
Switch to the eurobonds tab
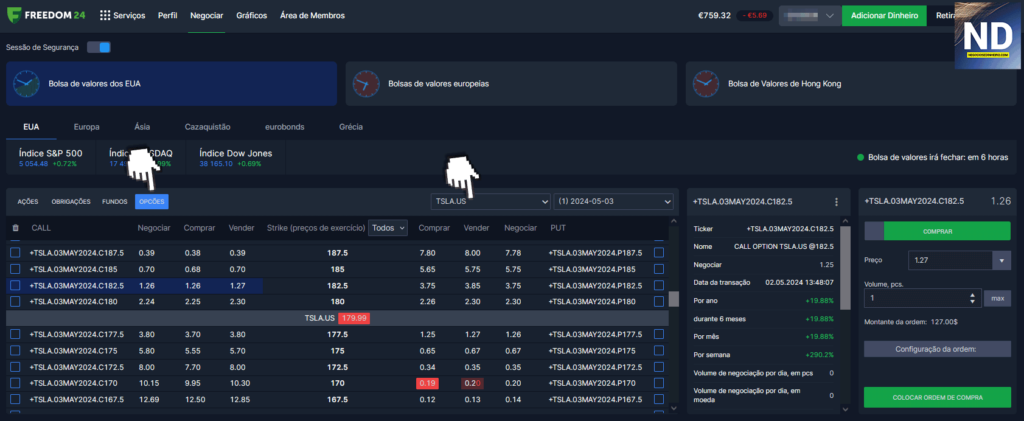(285, 127)
